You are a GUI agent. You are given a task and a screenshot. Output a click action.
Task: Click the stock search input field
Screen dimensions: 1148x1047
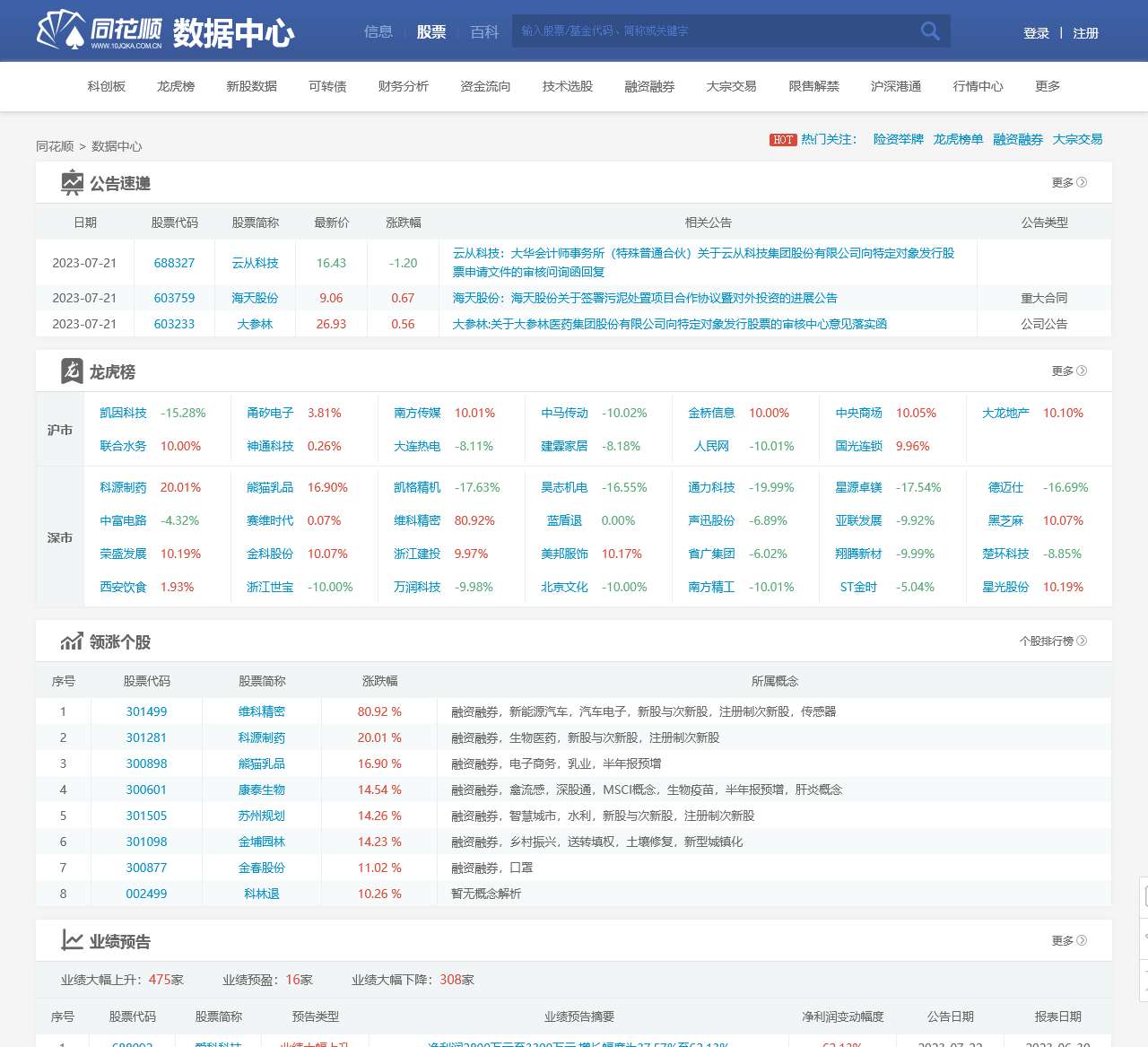(715, 31)
